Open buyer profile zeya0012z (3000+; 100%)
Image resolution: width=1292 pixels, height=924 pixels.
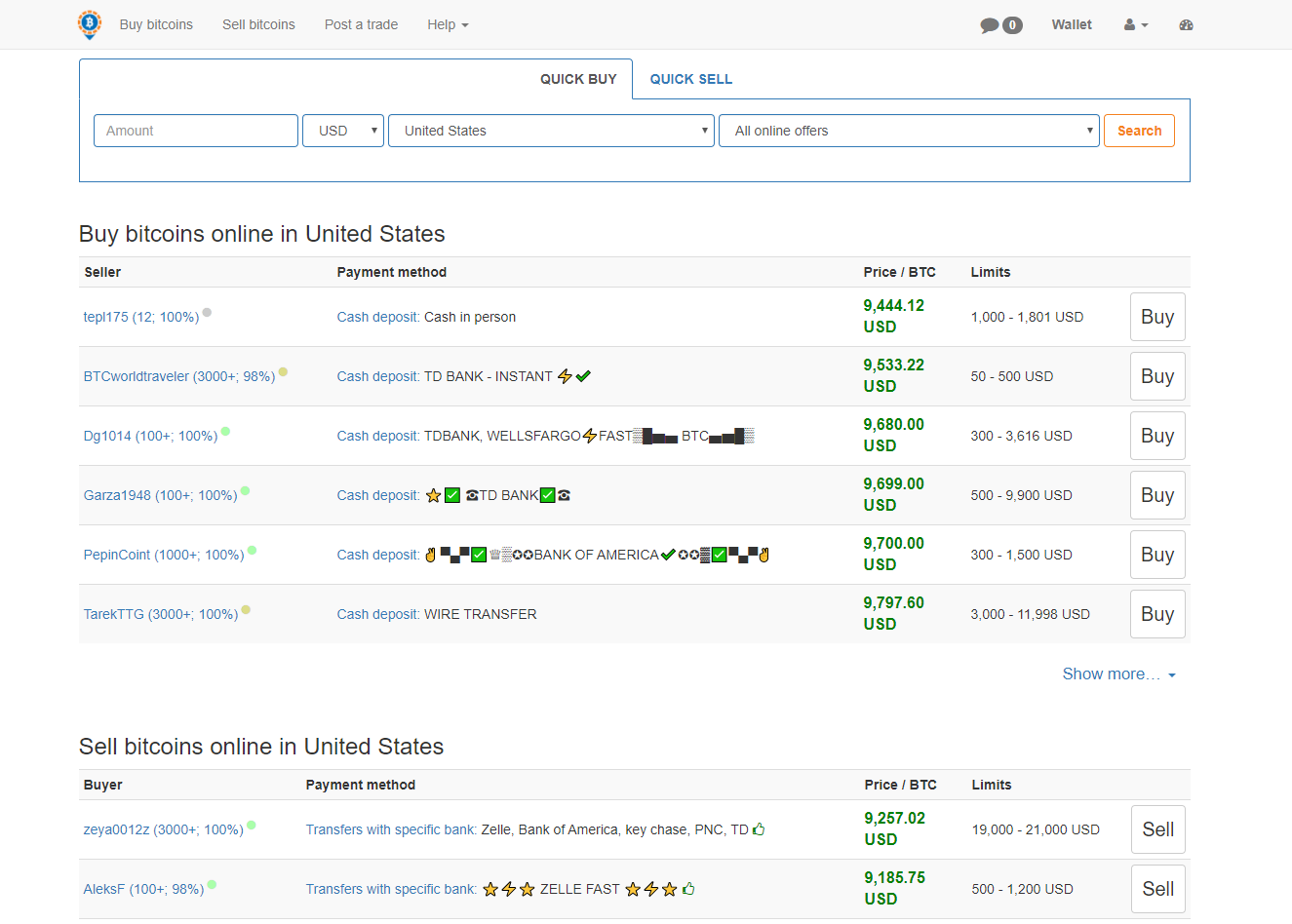click(x=164, y=829)
